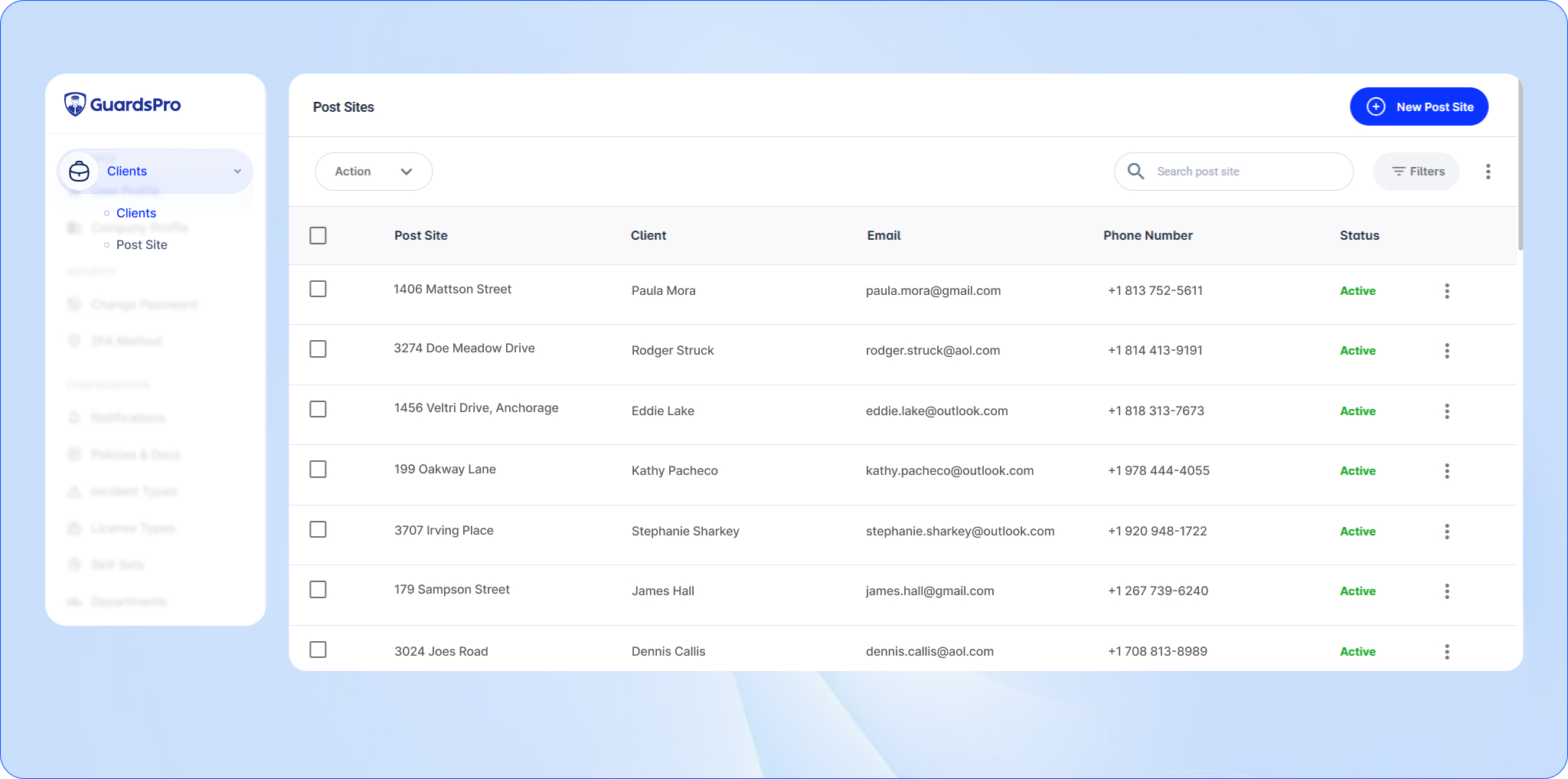This screenshot has height=779, width=1568.
Task: Click 199 Oakway Lane cell
Action: click(445, 470)
